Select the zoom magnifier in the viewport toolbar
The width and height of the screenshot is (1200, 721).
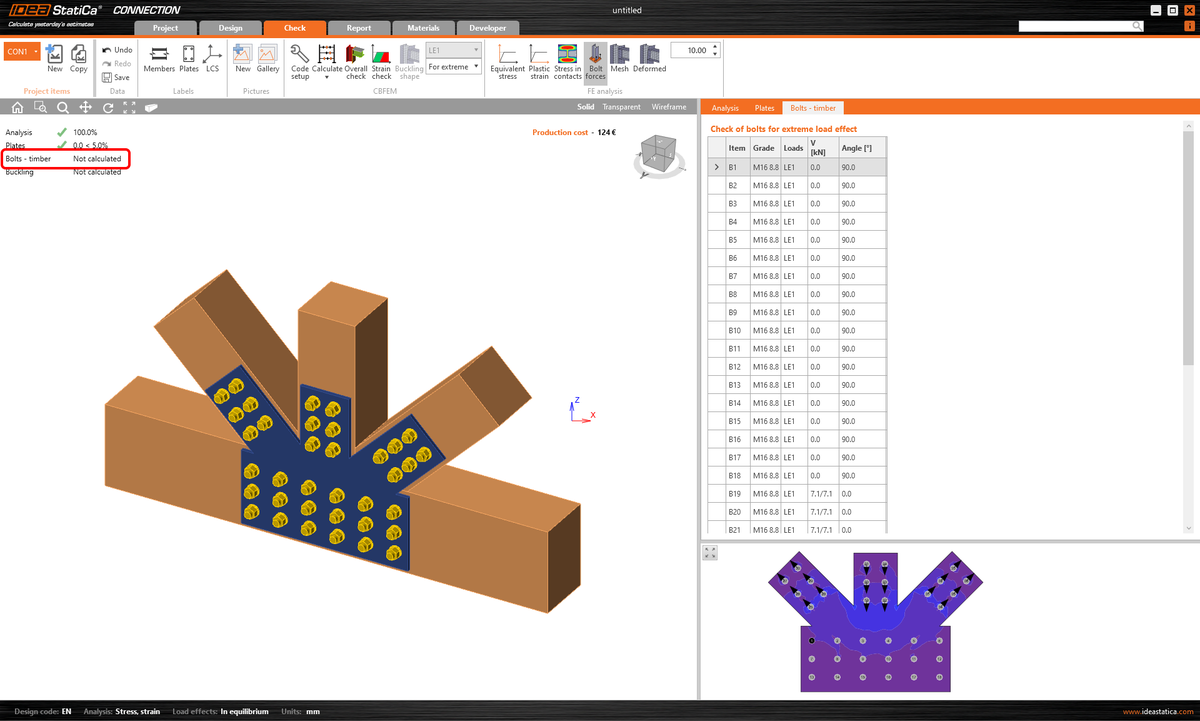point(63,106)
